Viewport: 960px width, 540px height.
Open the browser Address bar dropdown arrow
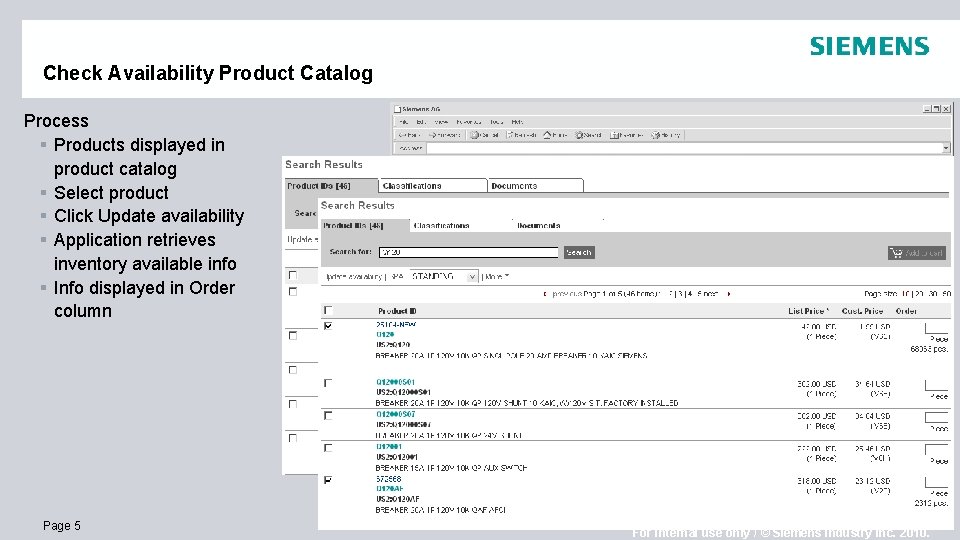coord(946,148)
